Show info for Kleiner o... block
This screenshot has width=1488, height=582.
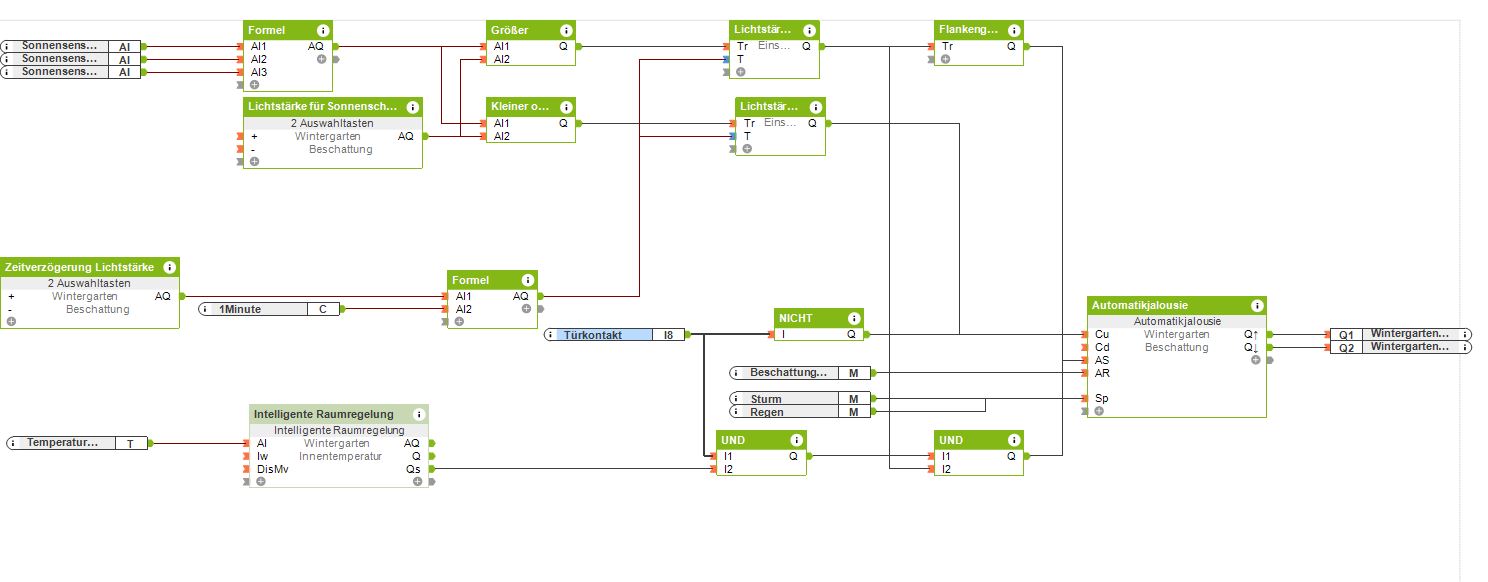[566, 108]
